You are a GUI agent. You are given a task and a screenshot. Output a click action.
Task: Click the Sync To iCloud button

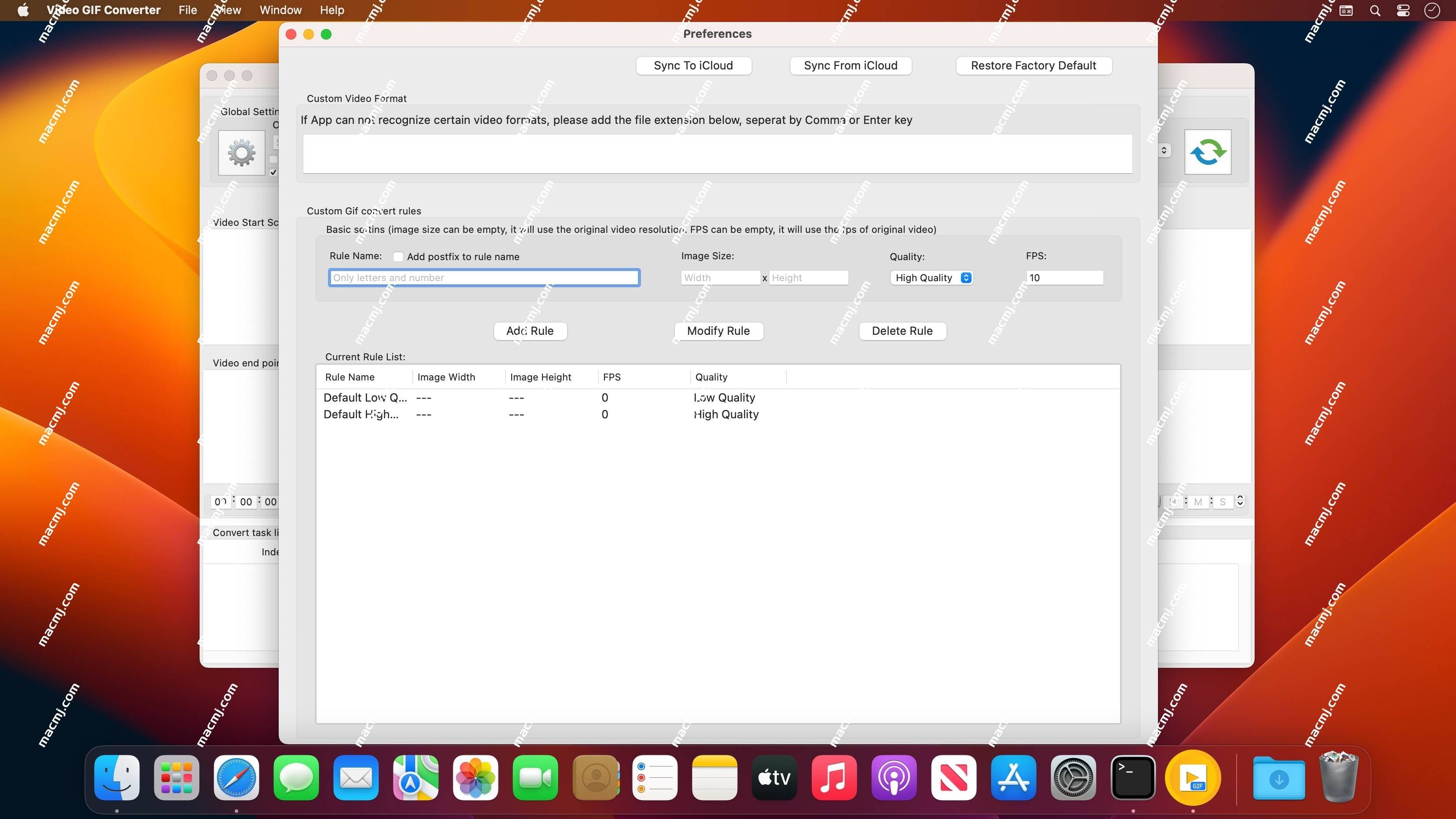(693, 65)
